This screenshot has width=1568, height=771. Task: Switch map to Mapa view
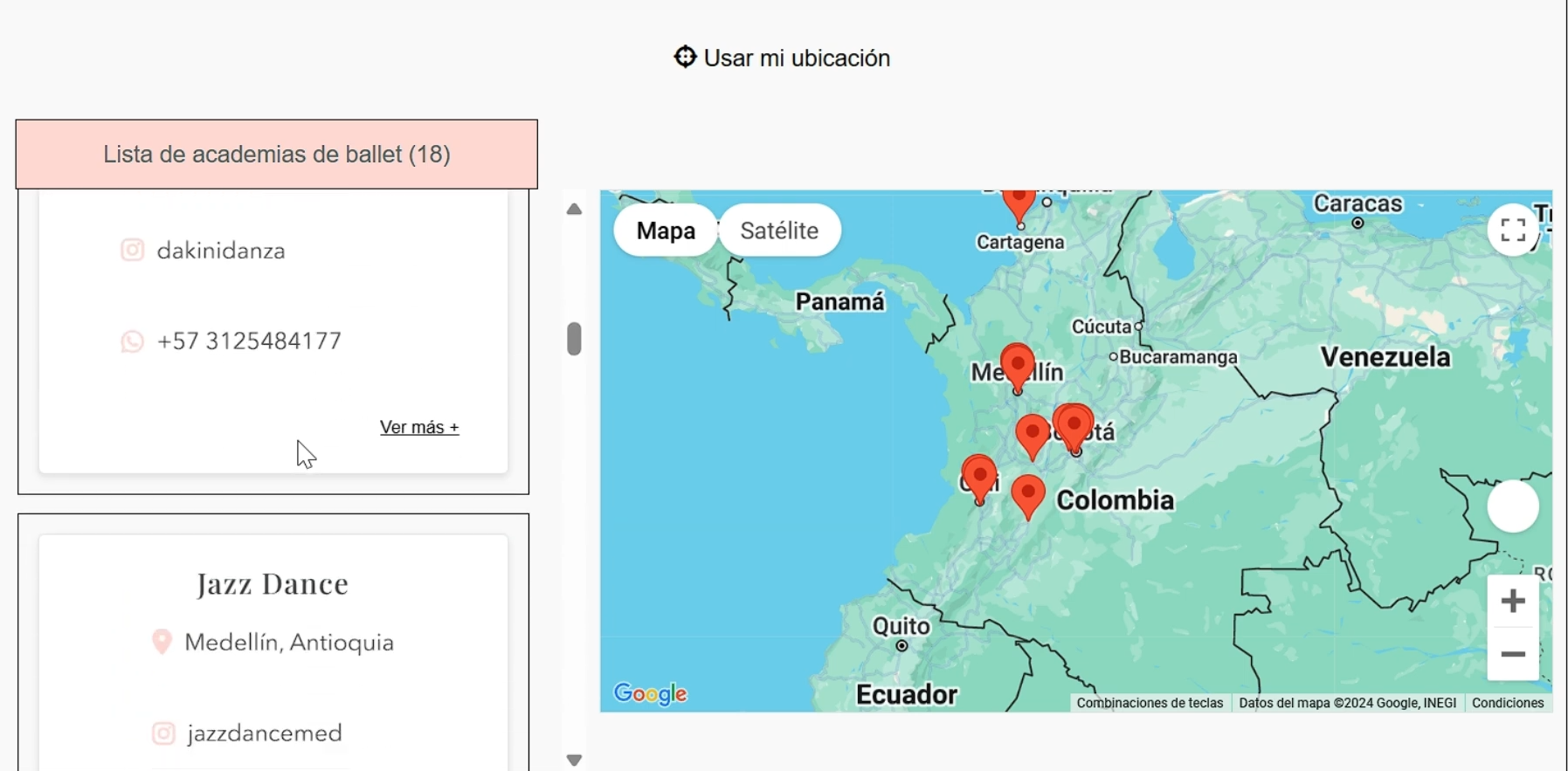point(666,231)
